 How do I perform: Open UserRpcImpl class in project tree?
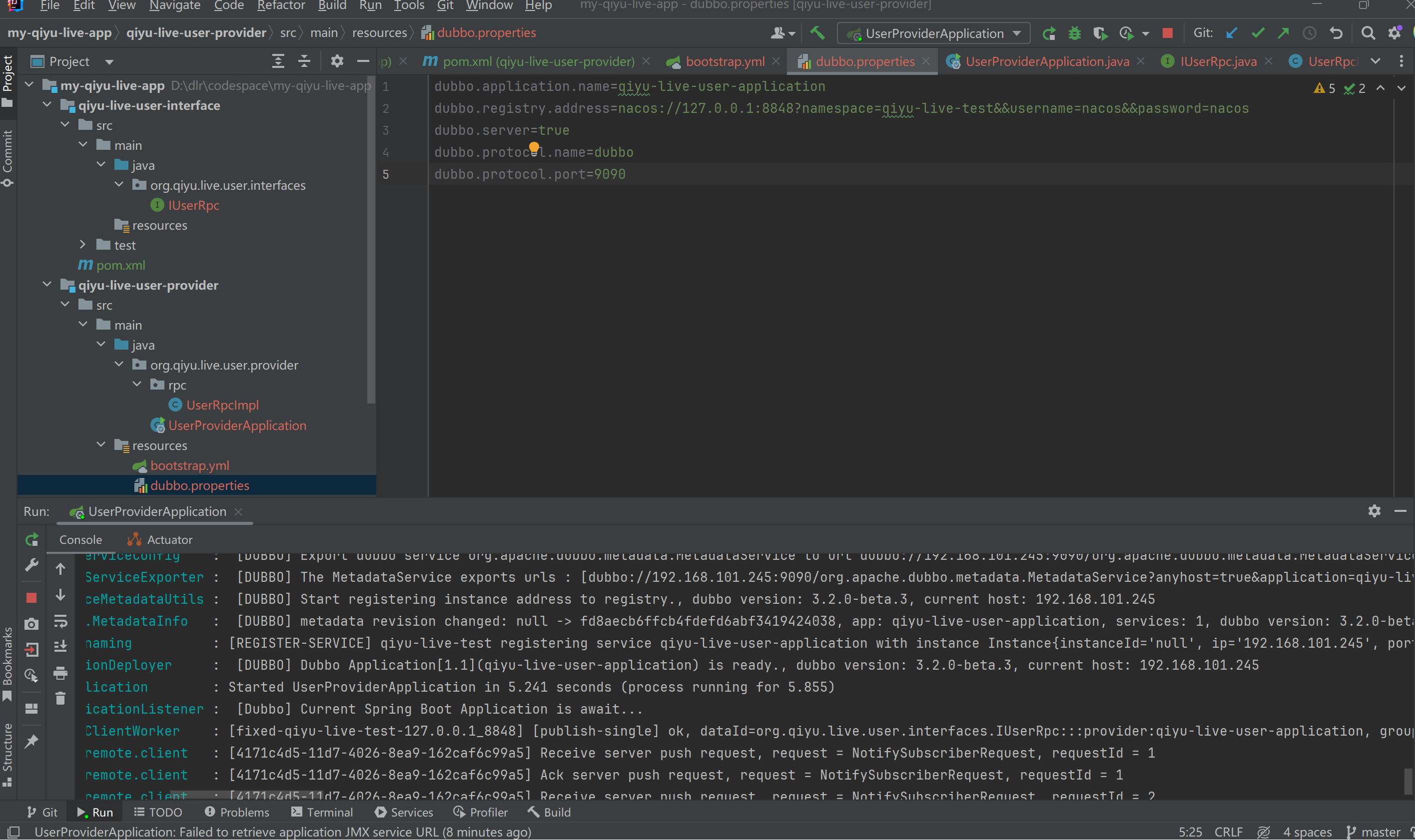pyautogui.click(x=222, y=406)
